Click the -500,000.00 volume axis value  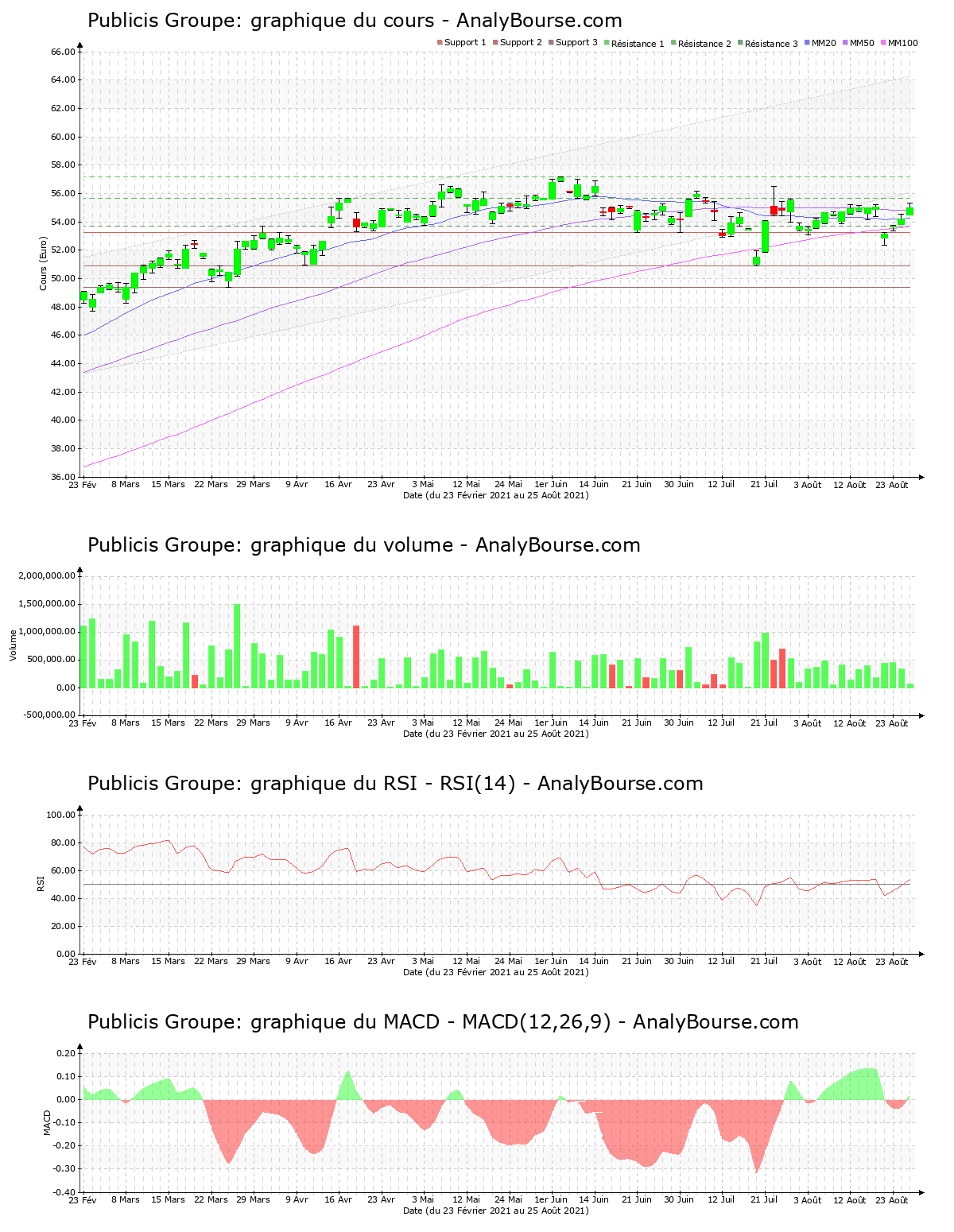point(49,715)
